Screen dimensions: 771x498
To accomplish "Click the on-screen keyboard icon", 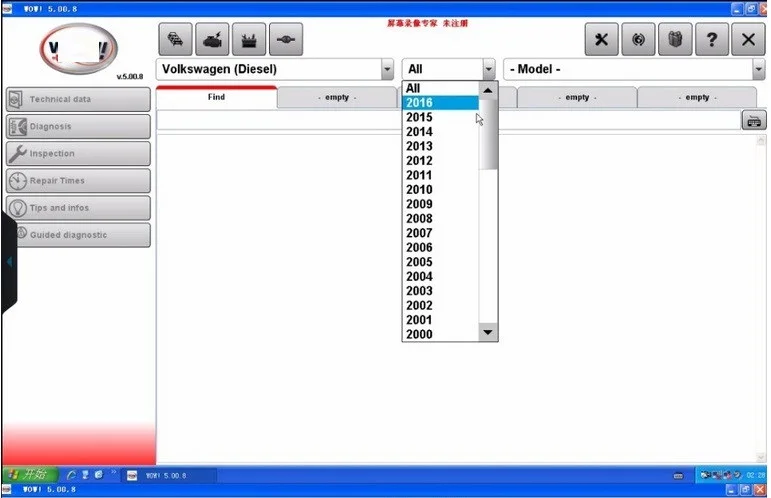I will (x=754, y=120).
